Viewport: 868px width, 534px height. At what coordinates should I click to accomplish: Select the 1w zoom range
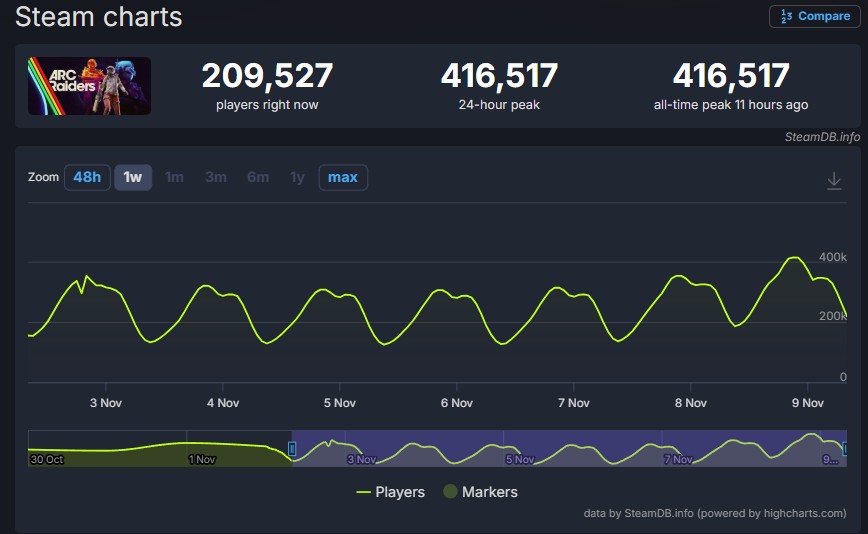(133, 177)
